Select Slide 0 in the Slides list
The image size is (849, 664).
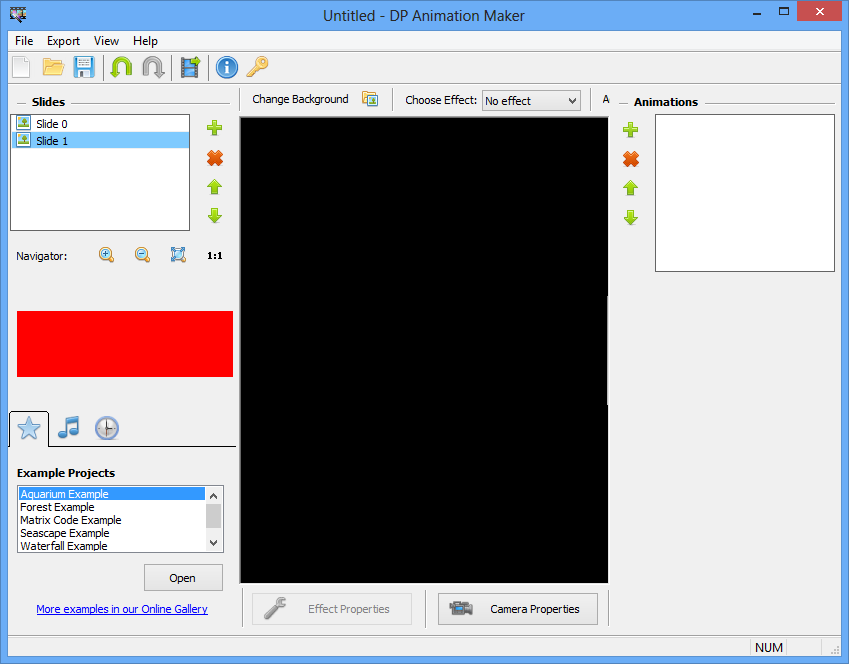60,123
